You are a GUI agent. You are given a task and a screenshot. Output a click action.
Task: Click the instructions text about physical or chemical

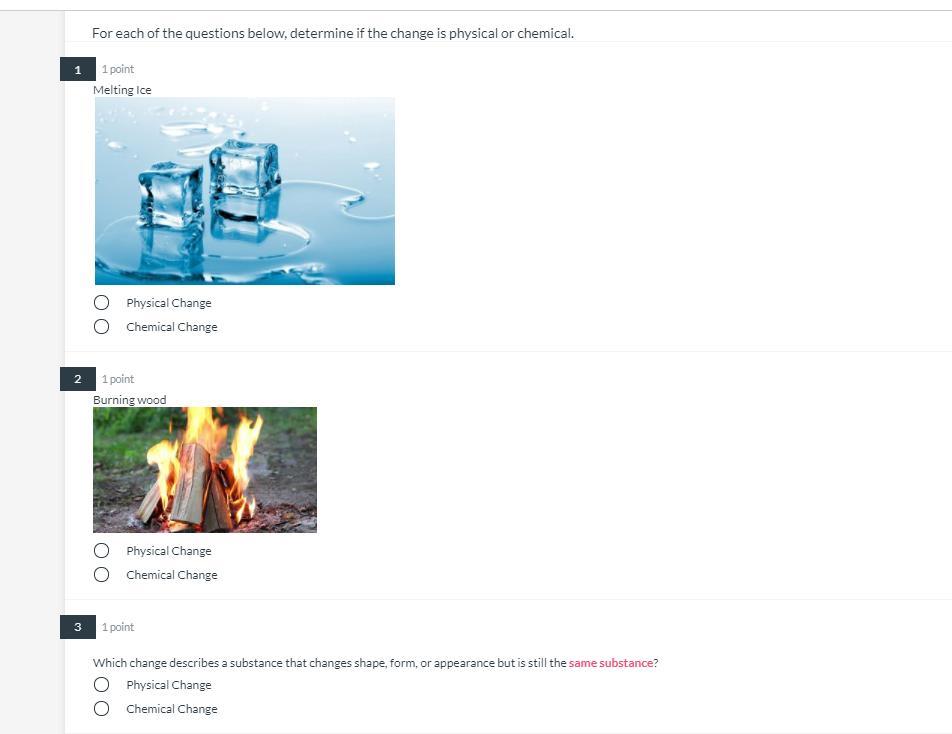333,33
